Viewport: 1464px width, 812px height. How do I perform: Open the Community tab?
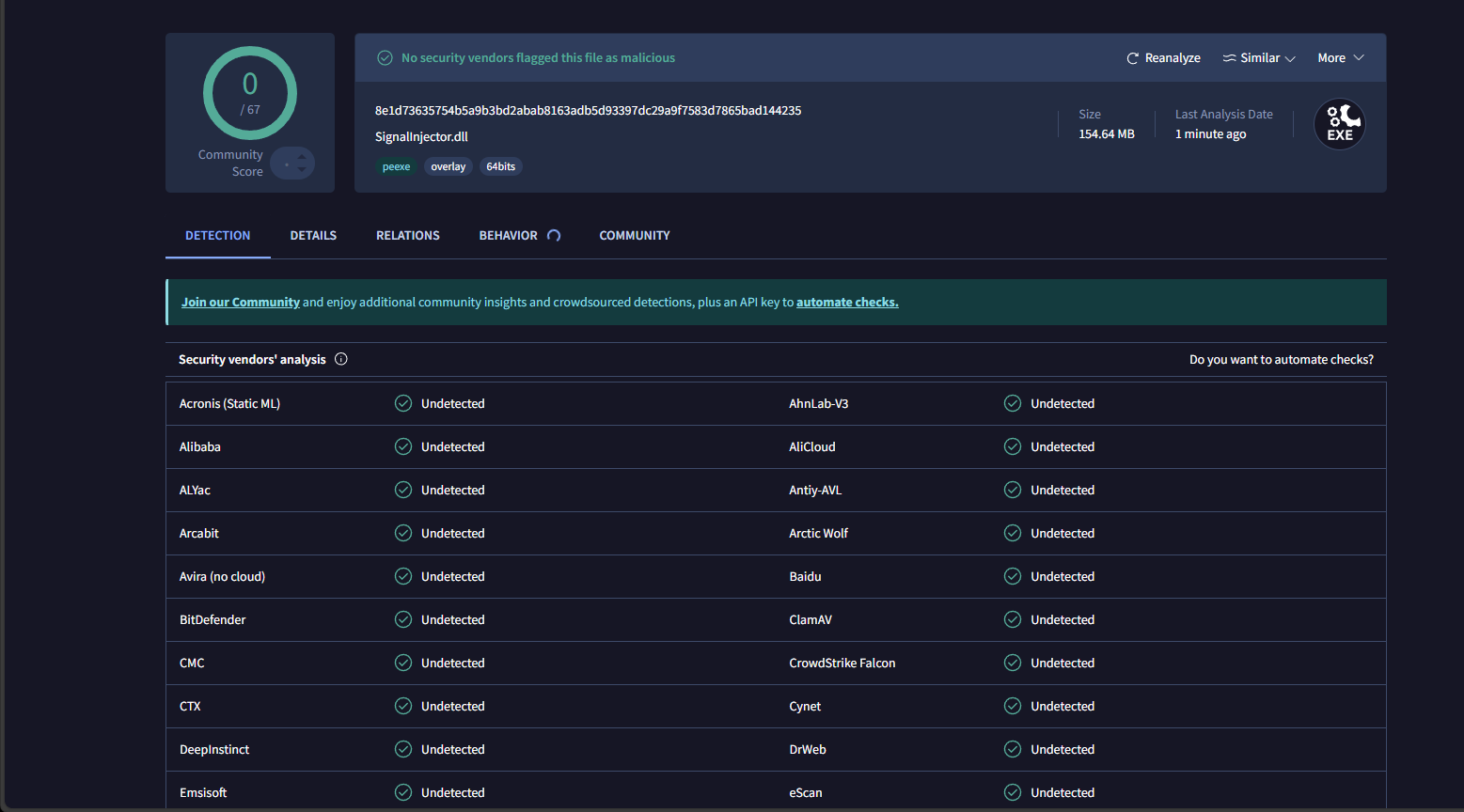[634, 235]
